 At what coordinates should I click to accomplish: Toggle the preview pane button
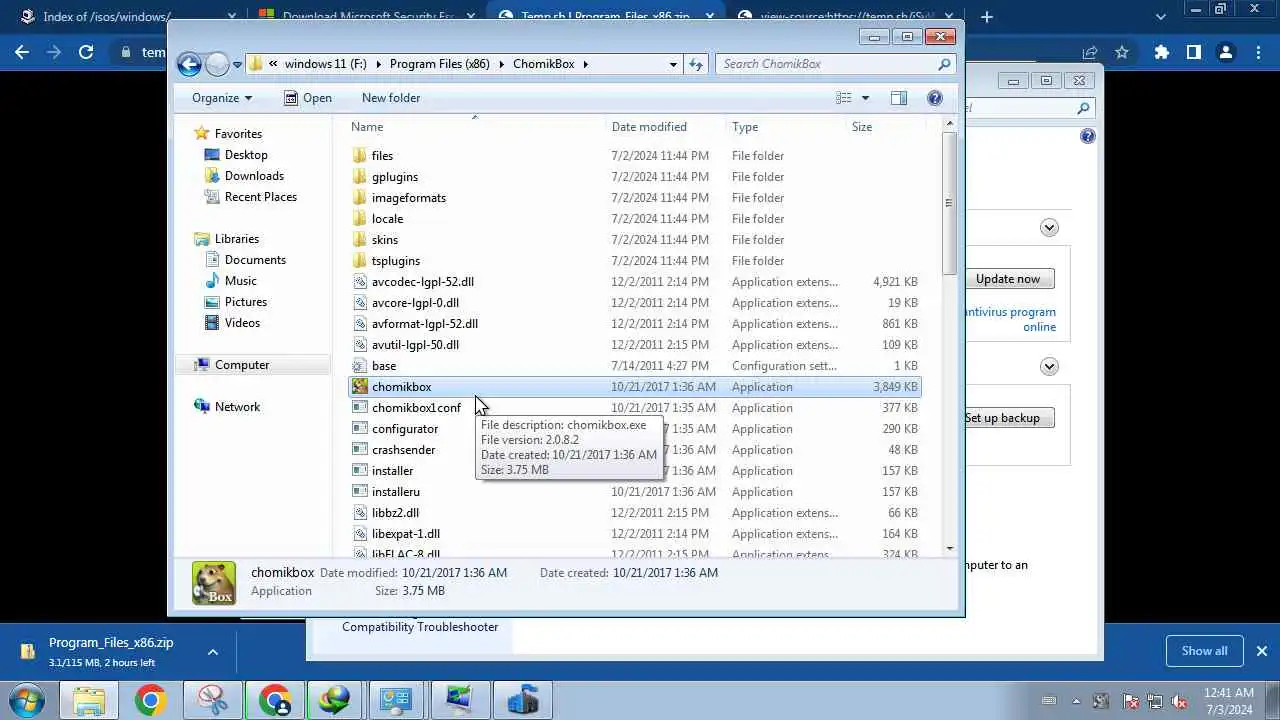click(898, 98)
